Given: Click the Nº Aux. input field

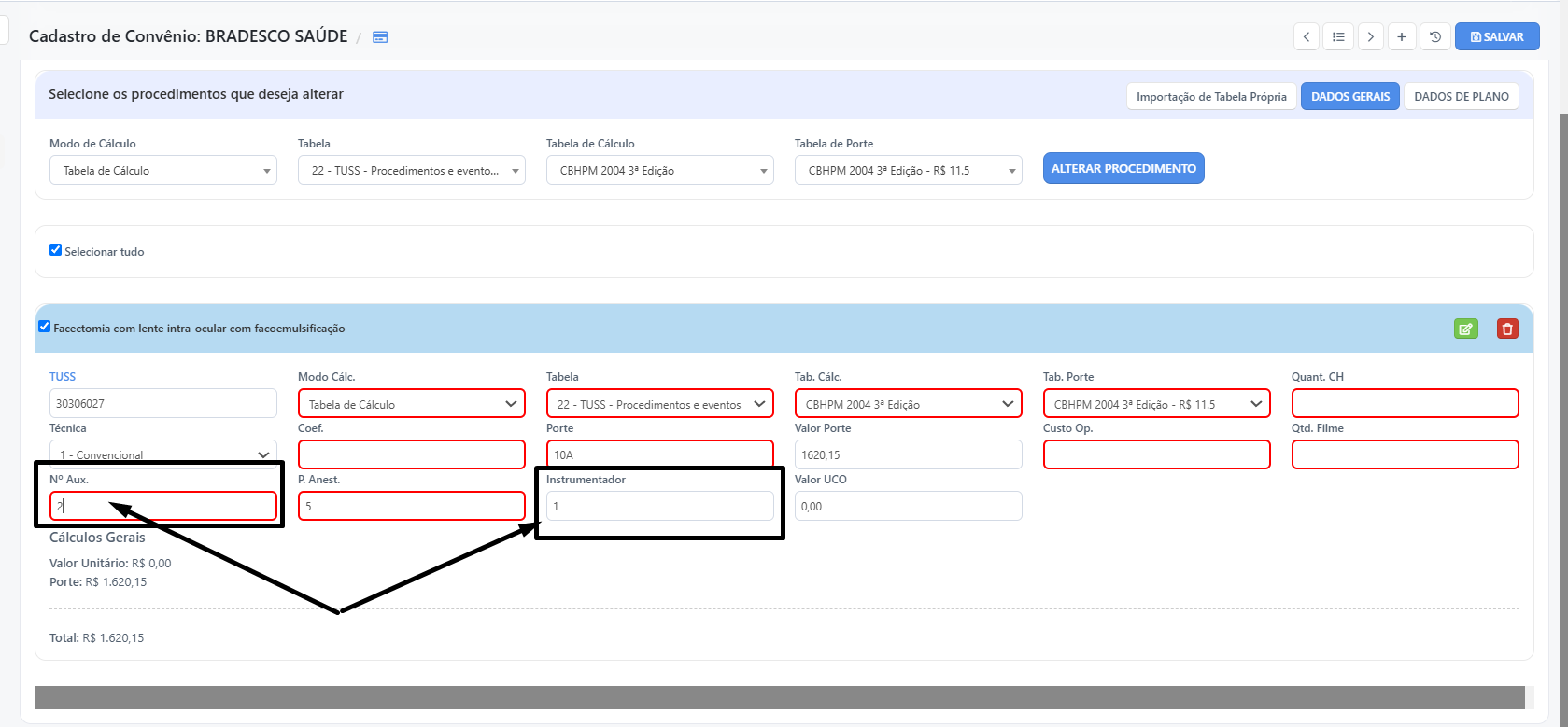Looking at the screenshot, I should (x=163, y=506).
